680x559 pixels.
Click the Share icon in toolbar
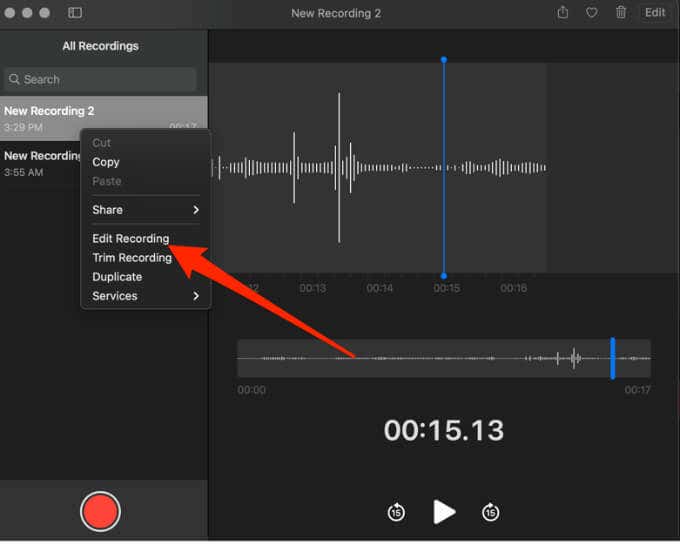(563, 13)
